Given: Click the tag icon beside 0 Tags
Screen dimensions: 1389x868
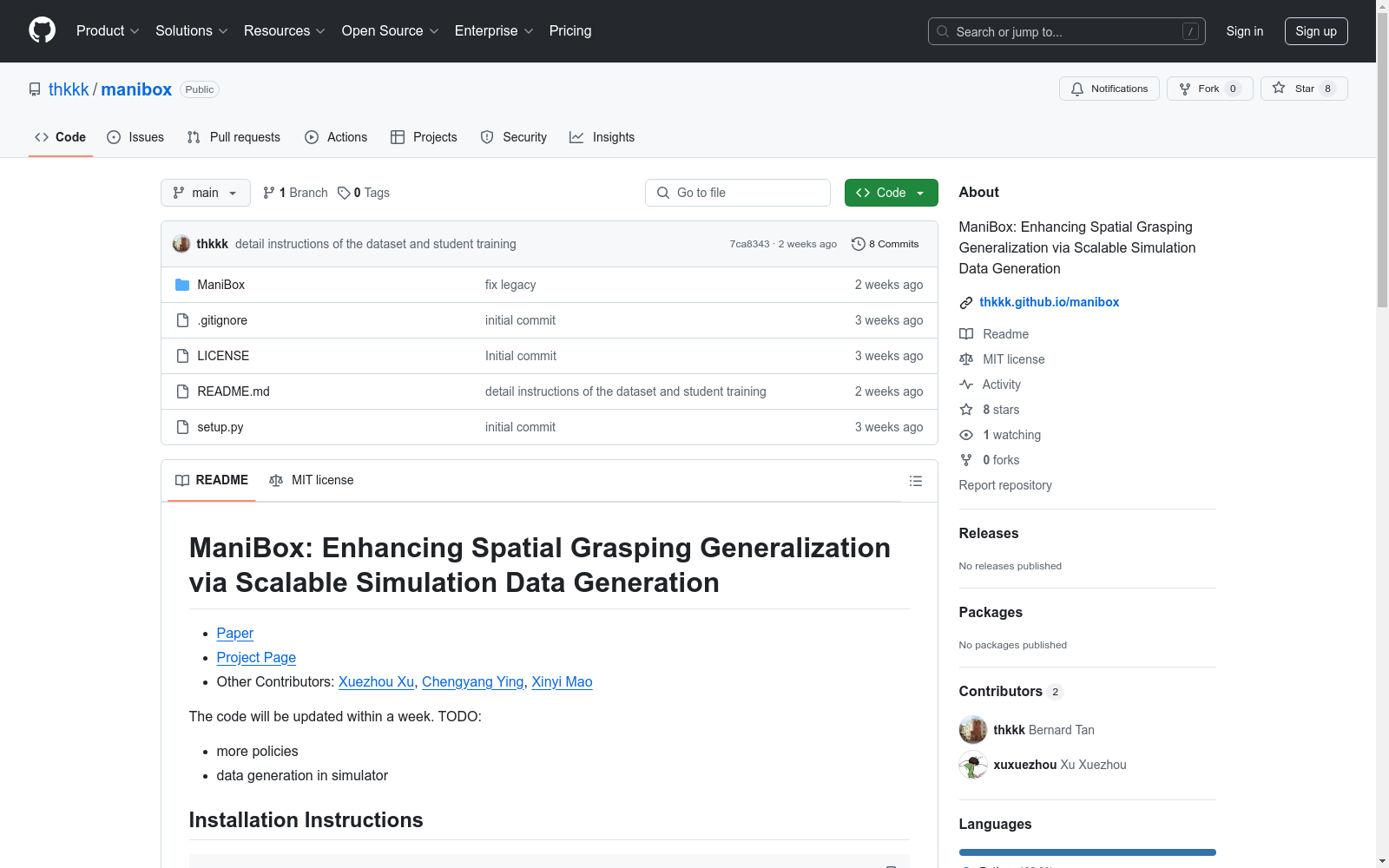Looking at the screenshot, I should click(x=344, y=193).
